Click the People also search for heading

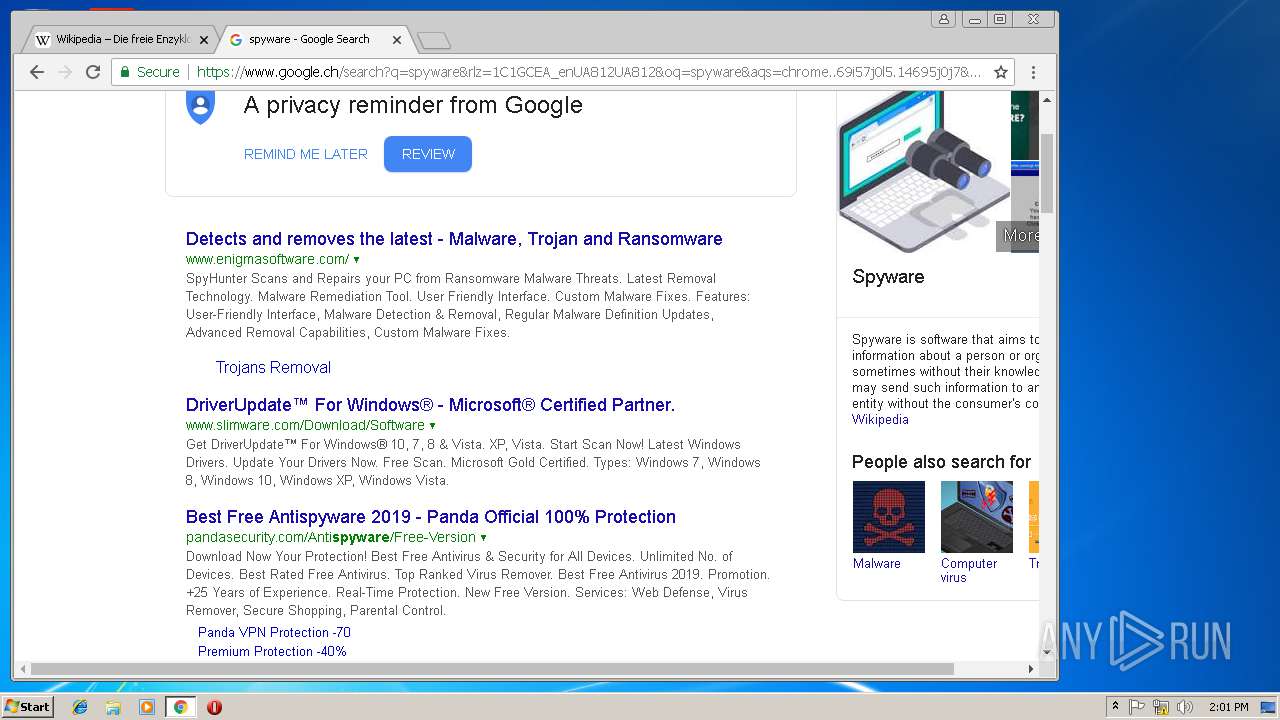click(x=941, y=462)
